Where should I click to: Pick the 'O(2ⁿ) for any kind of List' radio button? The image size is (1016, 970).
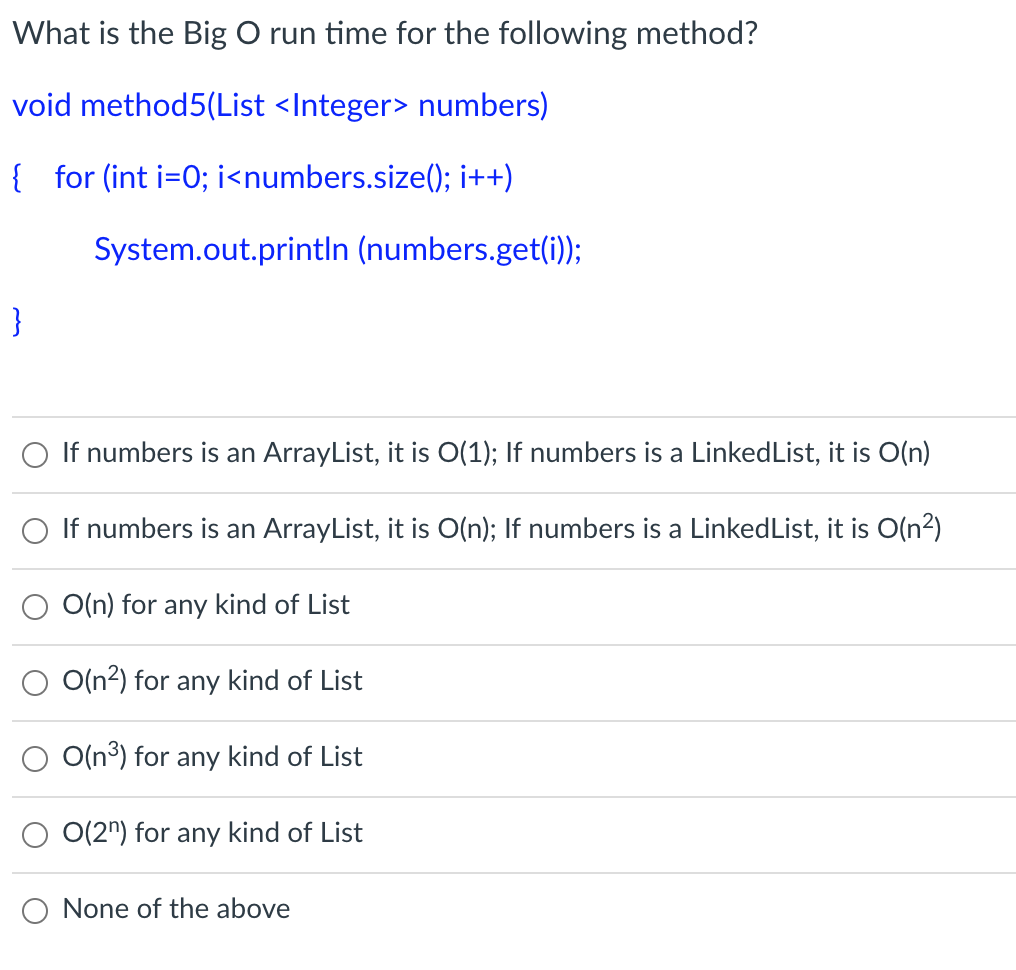click(34, 835)
